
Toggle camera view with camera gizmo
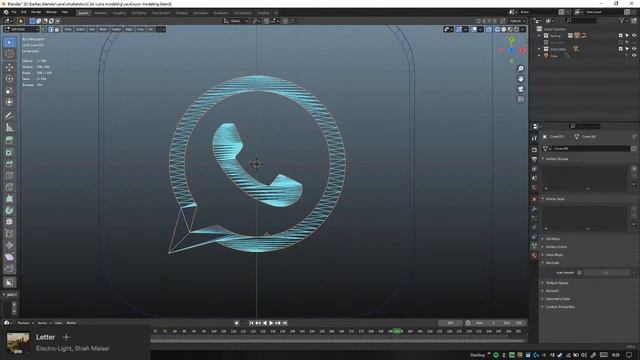pos(520,89)
